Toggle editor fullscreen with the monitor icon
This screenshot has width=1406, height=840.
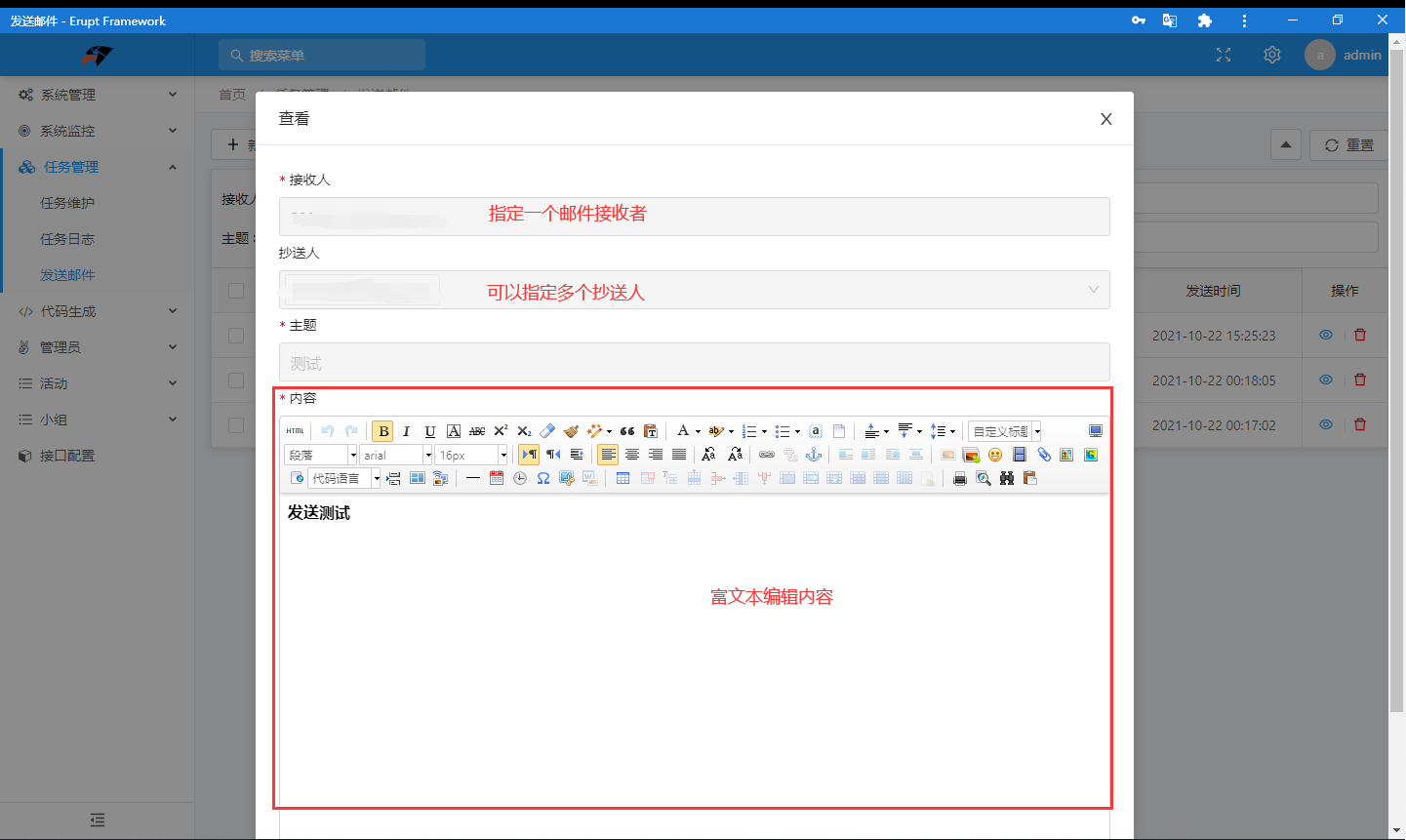[x=1096, y=431]
